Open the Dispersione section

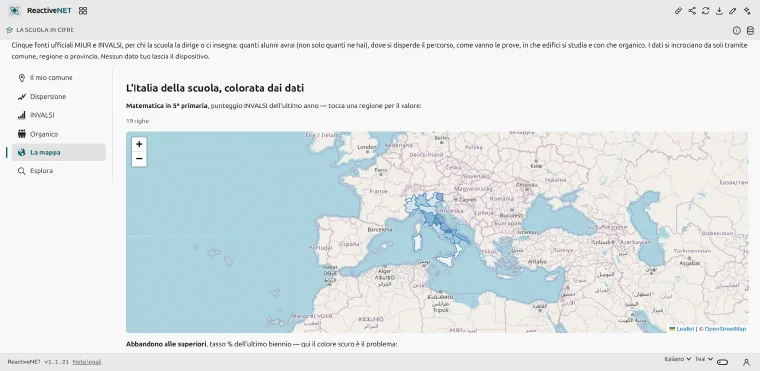pos(59,97)
